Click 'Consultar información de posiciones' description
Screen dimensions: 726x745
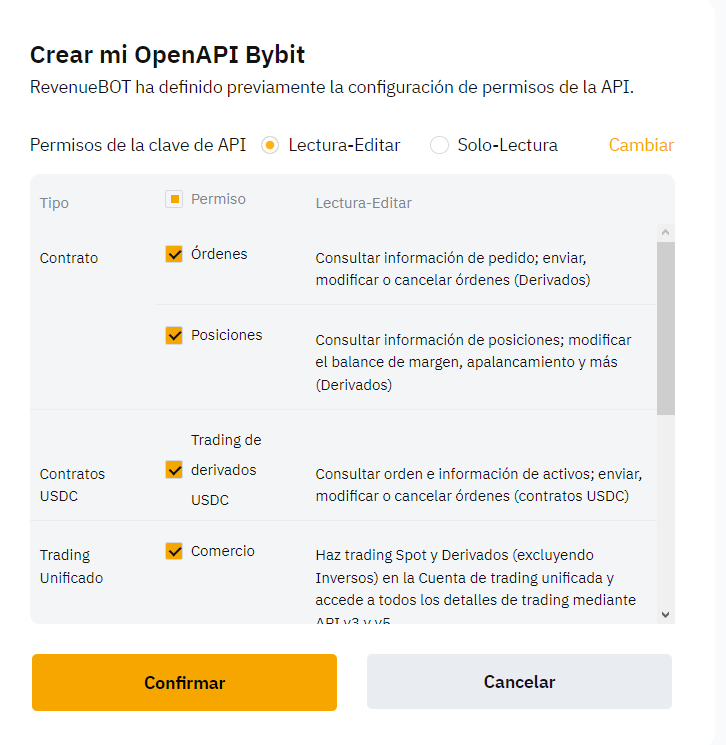pos(473,362)
